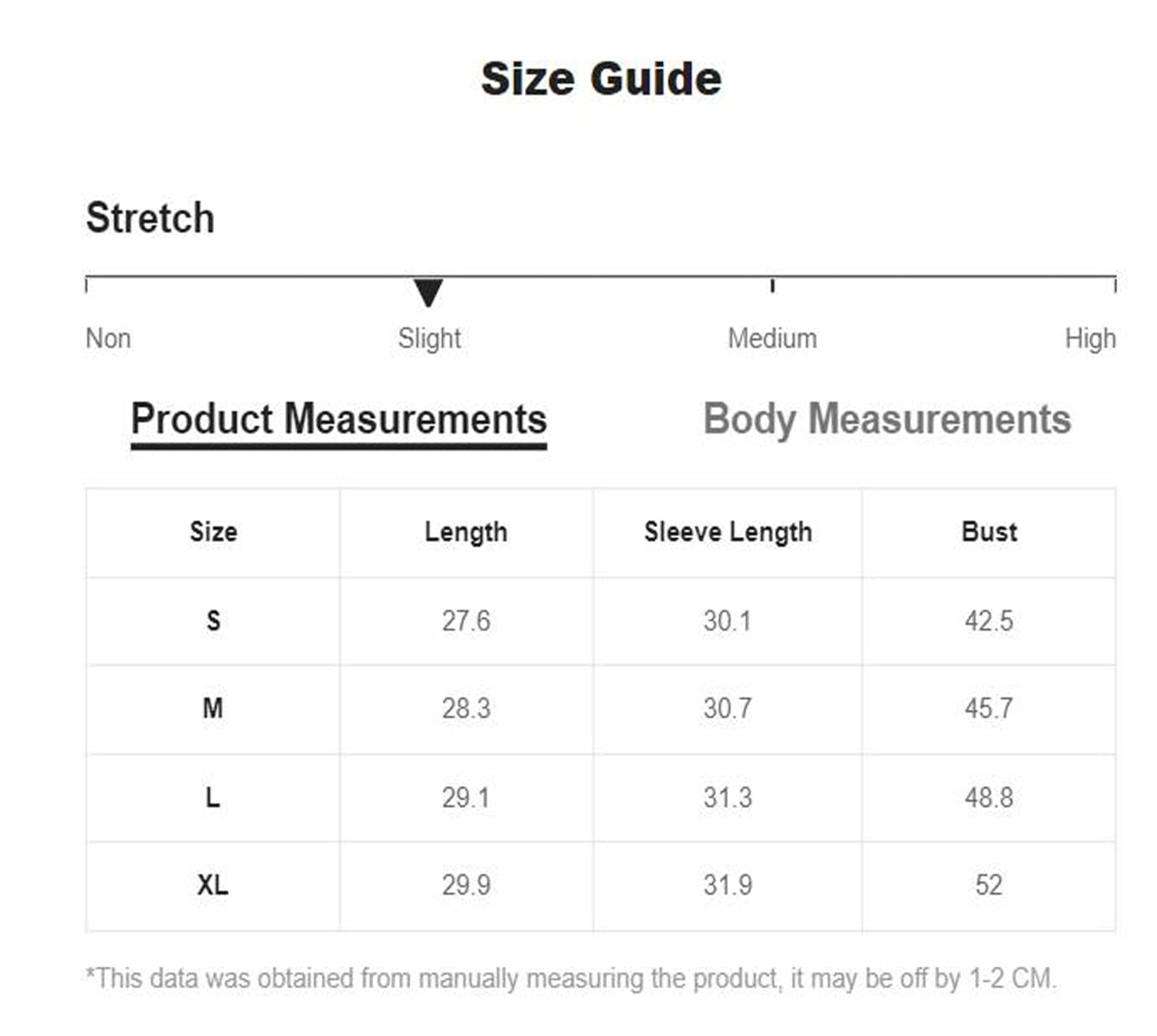Click the Stretch section heading
The image size is (1157, 1036).
point(150,218)
